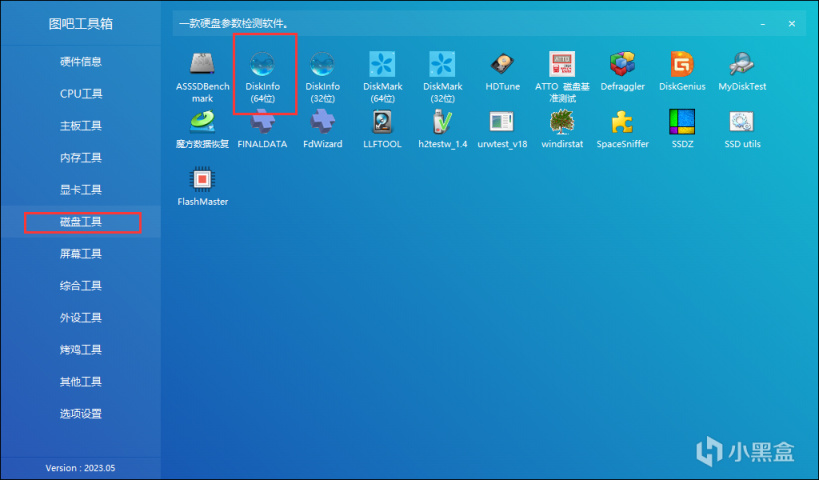Open ATTO 磁盘基准测试

(562, 77)
